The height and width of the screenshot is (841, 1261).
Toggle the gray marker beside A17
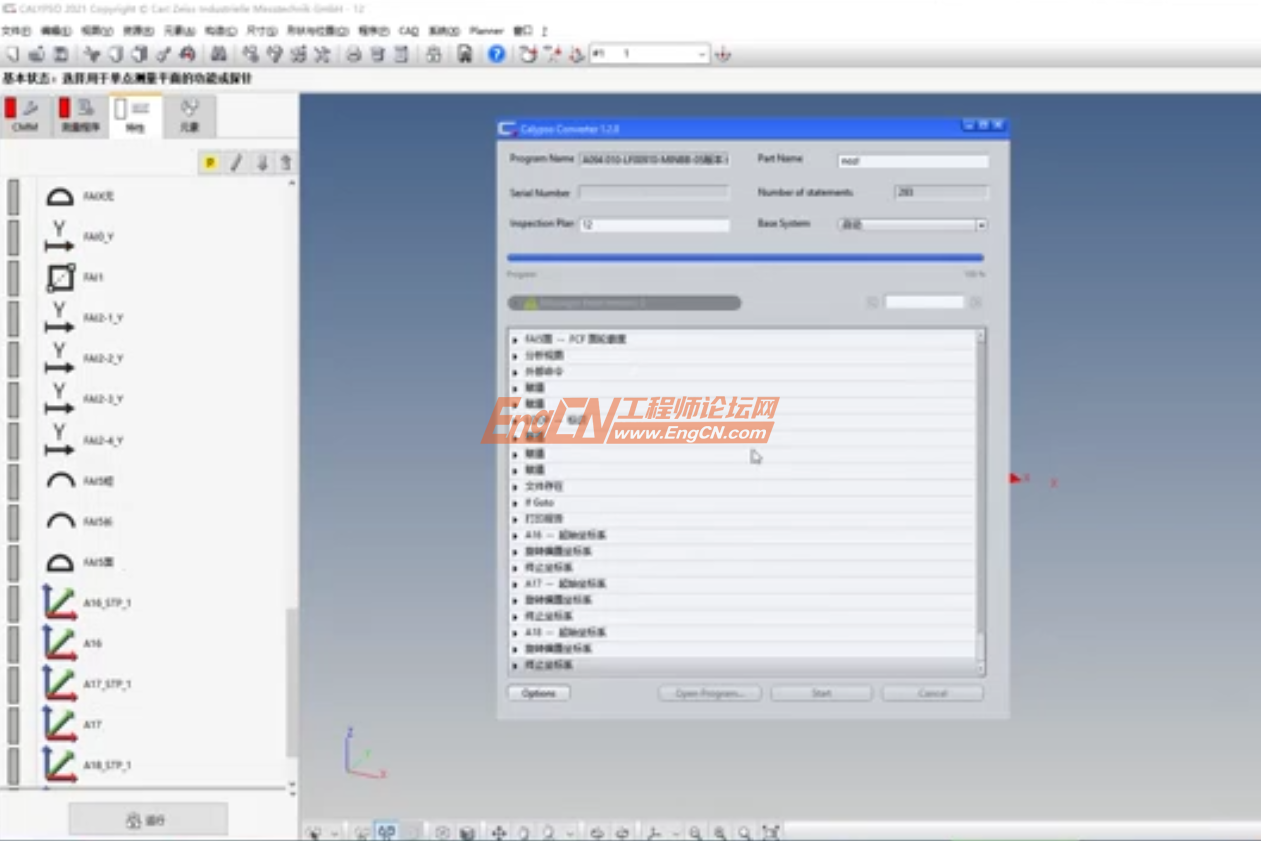point(13,725)
